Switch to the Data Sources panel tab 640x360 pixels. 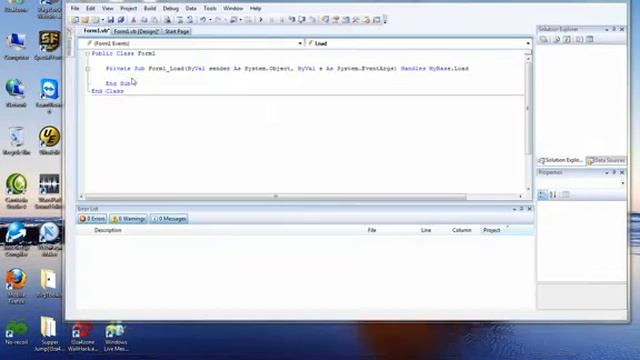[x=606, y=160]
